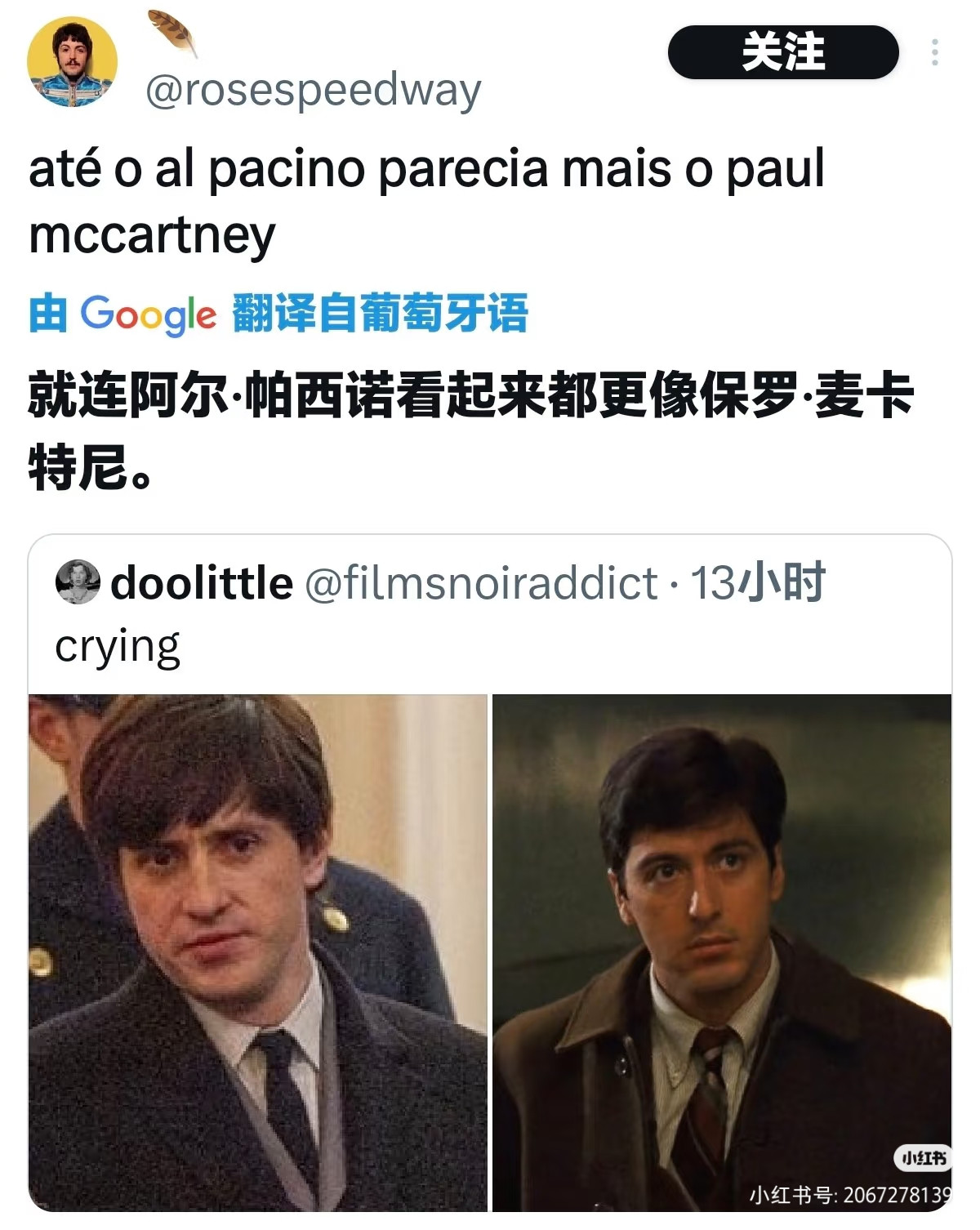The height and width of the screenshot is (1230, 980).
Task: Click the 翻译自葡萄牙语 translation link
Action: [380, 314]
